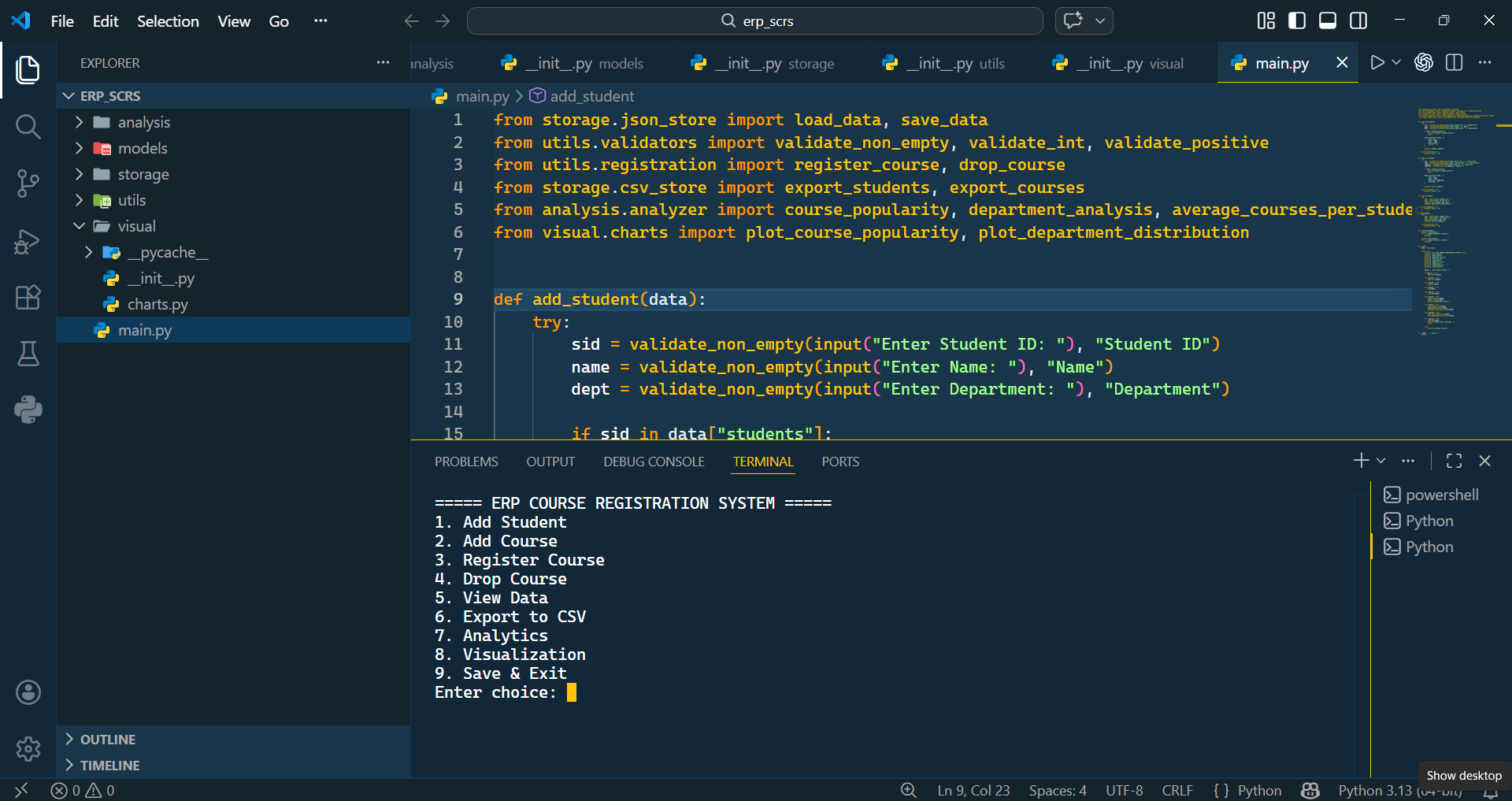Open the Explorer view in activity bar
Image resolution: width=1512 pixels, height=801 pixels.
(x=28, y=69)
